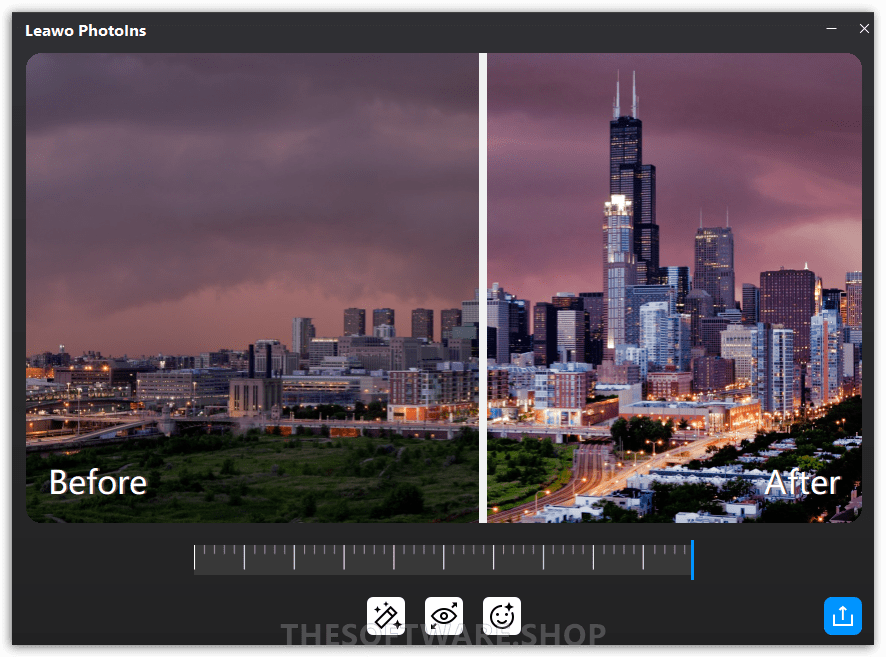Click the blue slider handle on ruler
Screen dimensions: 886x657
coord(692,560)
